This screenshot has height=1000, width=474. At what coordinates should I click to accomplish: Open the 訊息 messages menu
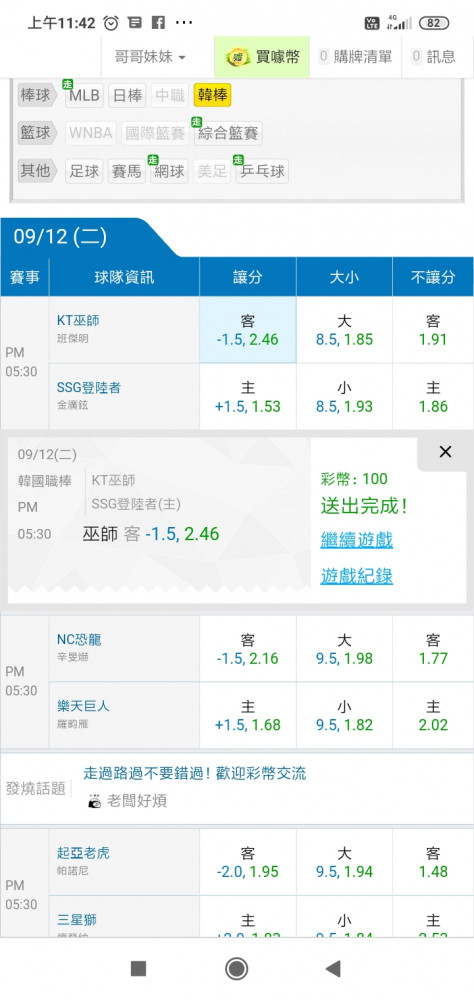point(434,57)
